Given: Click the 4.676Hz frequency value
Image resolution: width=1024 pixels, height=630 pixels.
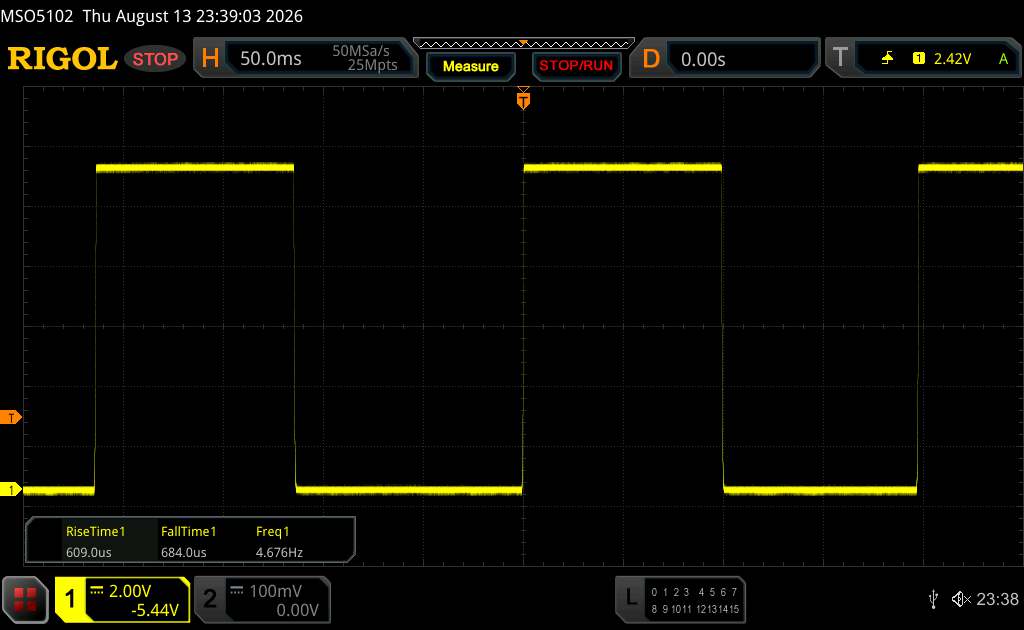Looking at the screenshot, I should (279, 552).
